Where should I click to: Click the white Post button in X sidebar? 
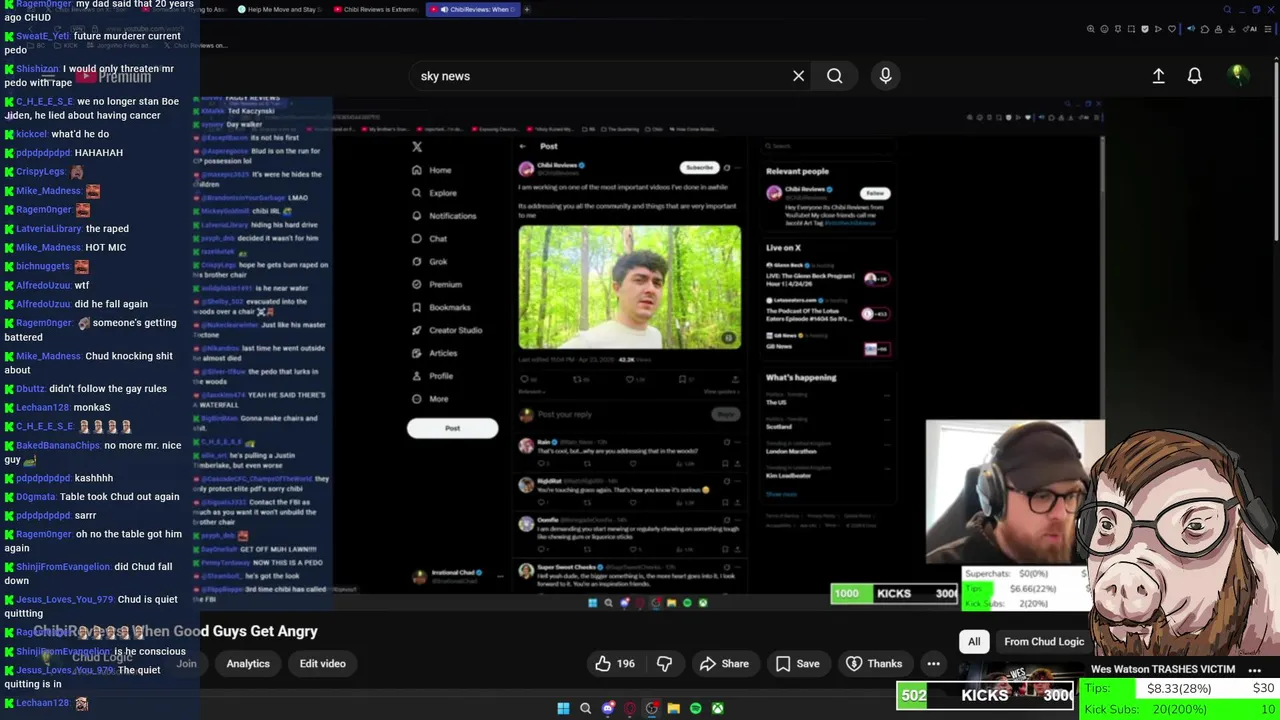(452, 428)
